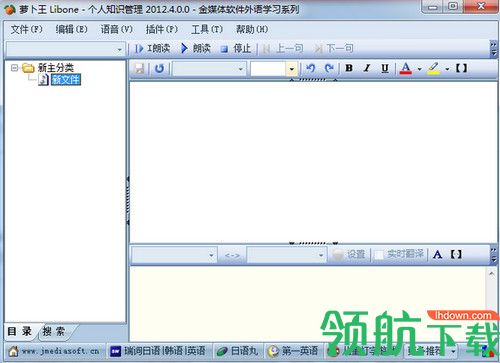Open the font name combo box
Viewport: 500px width, 363px height.
[x=209, y=69]
